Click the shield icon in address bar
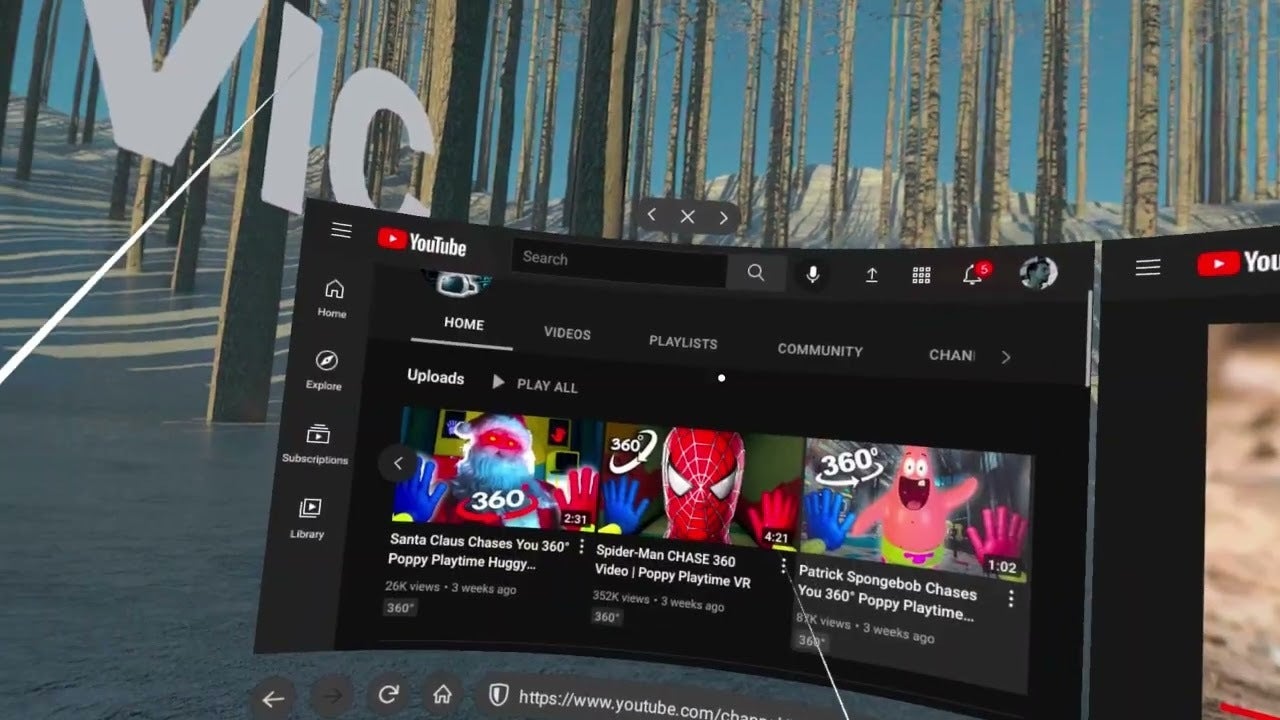Image resolution: width=1280 pixels, height=720 pixels. (498, 695)
